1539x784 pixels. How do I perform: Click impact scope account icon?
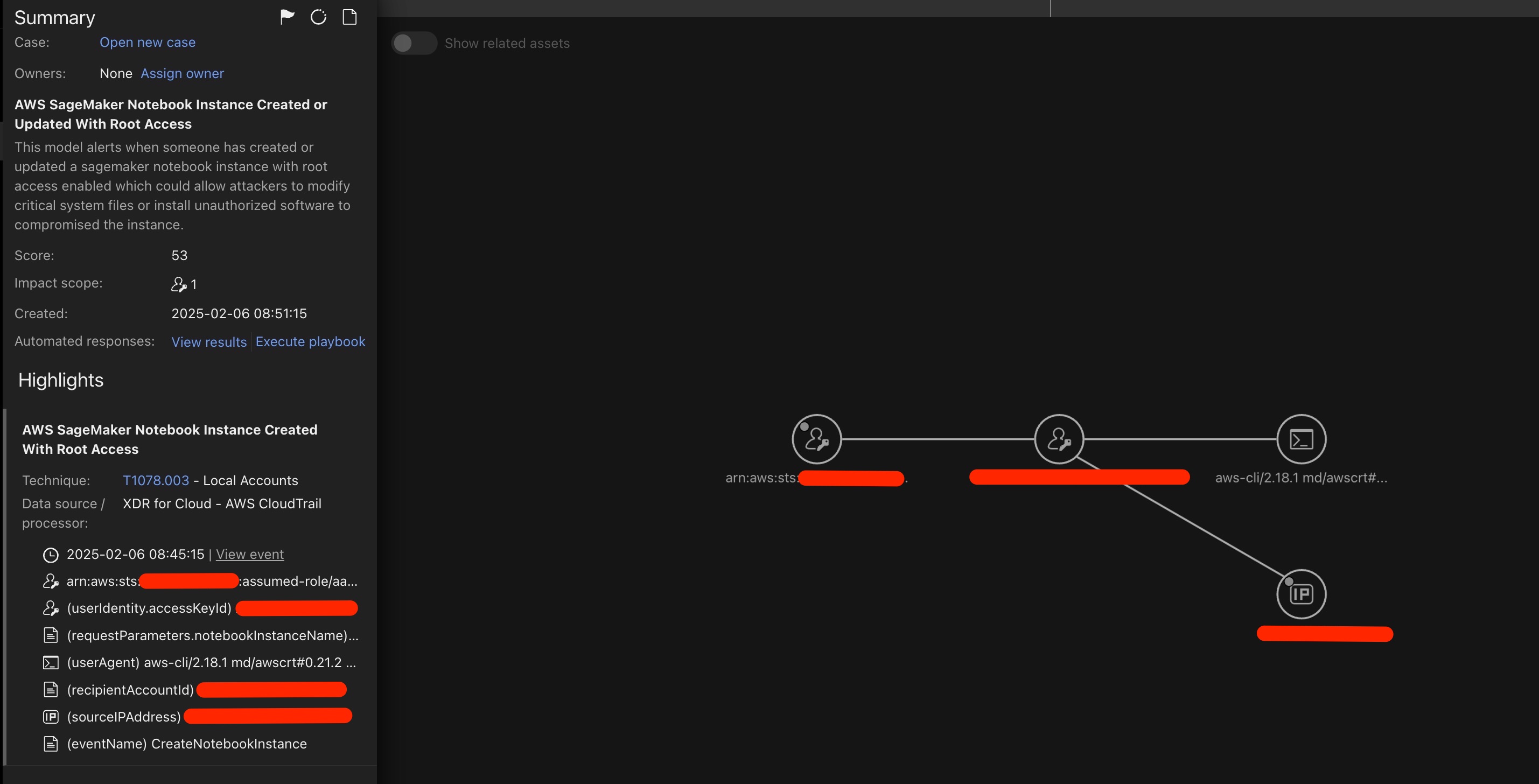179,284
